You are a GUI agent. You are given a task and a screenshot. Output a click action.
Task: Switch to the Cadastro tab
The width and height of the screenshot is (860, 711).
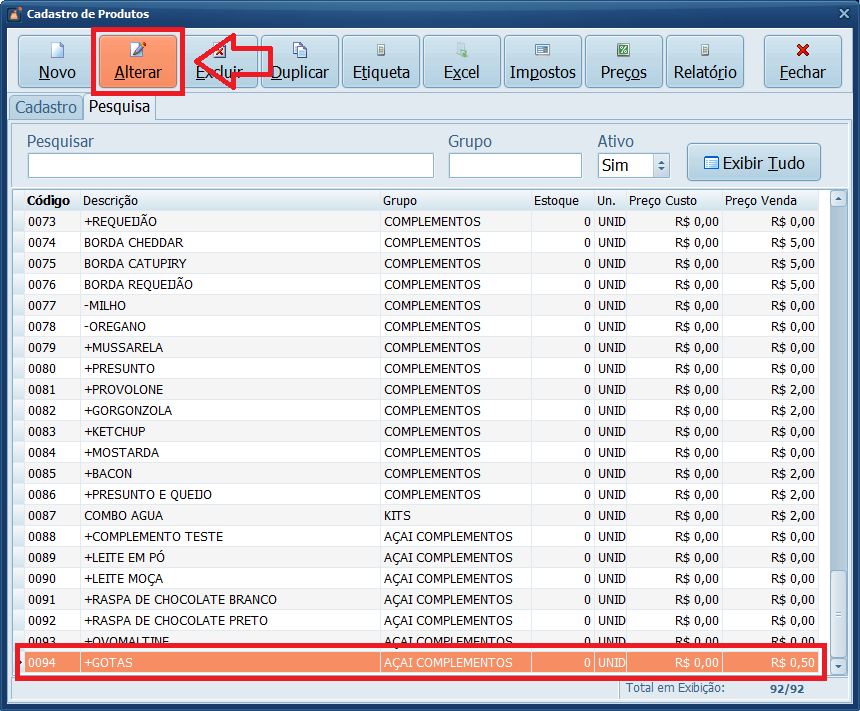pyautogui.click(x=46, y=107)
